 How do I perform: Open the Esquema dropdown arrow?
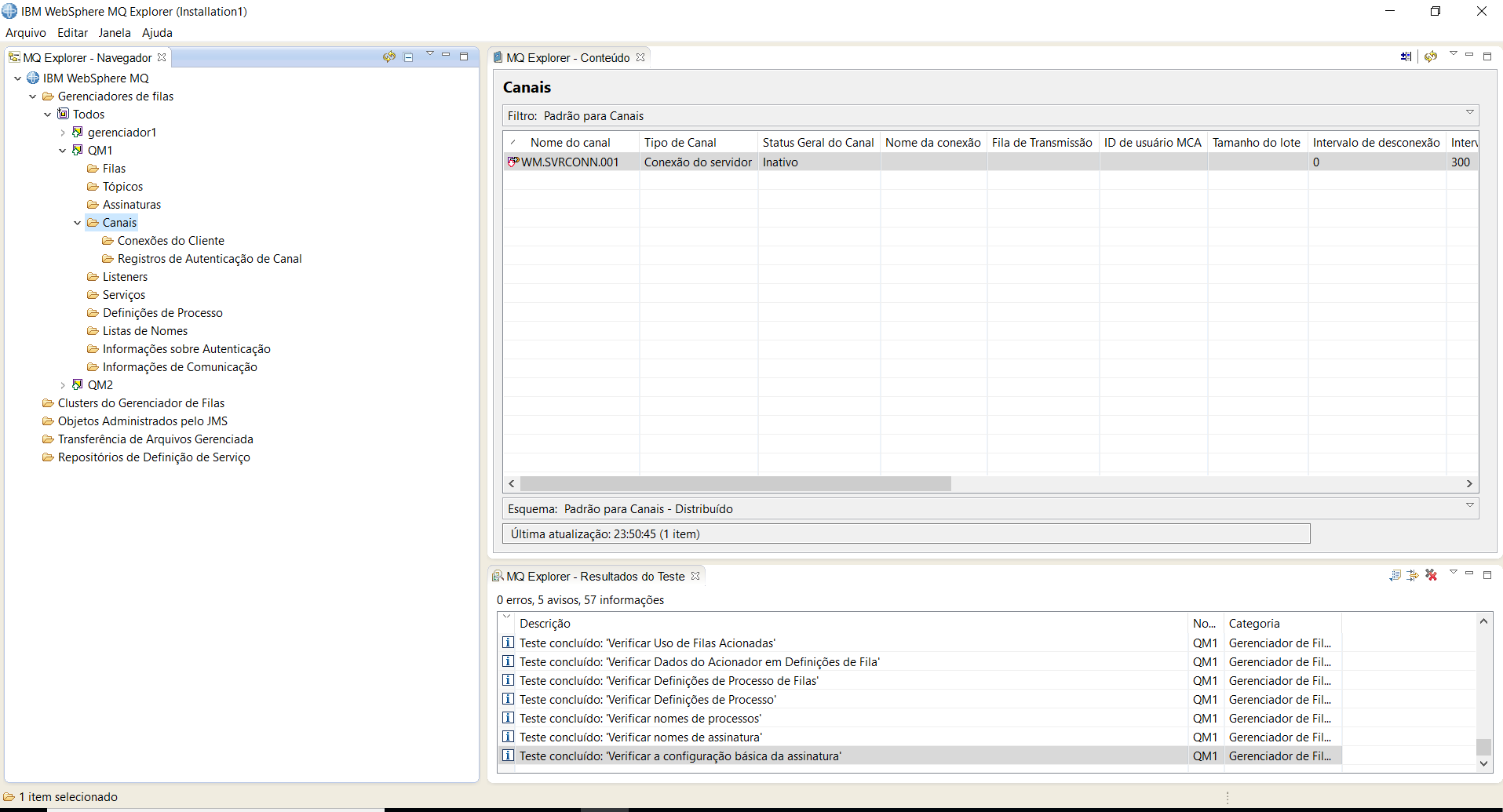click(x=1470, y=505)
